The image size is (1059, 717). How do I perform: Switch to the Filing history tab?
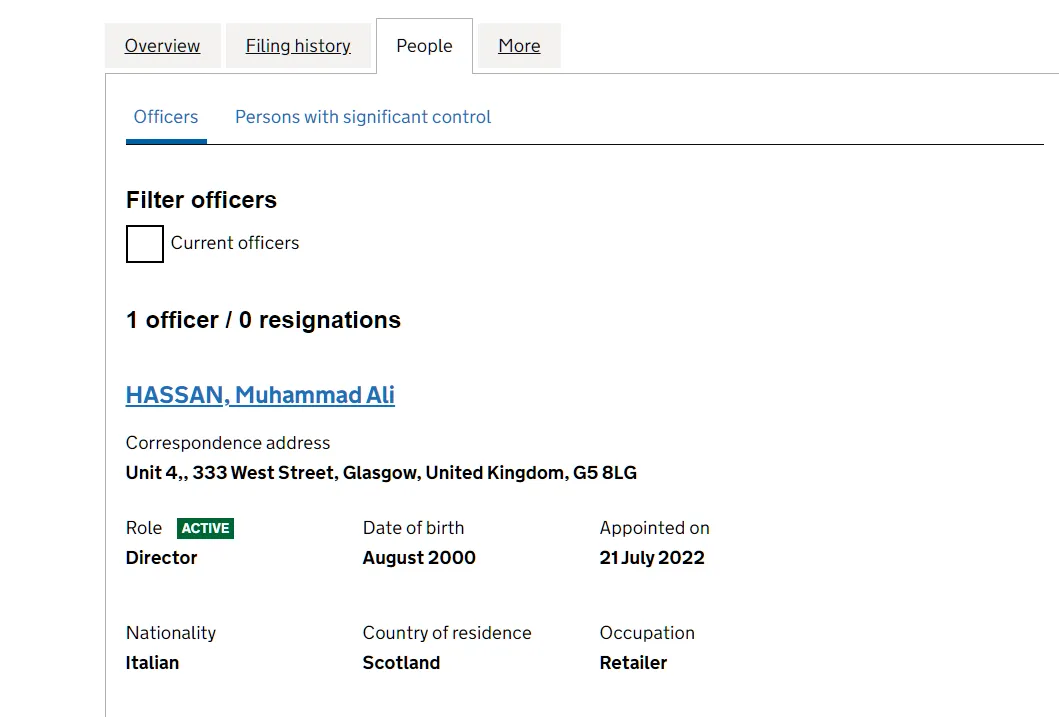coord(298,46)
